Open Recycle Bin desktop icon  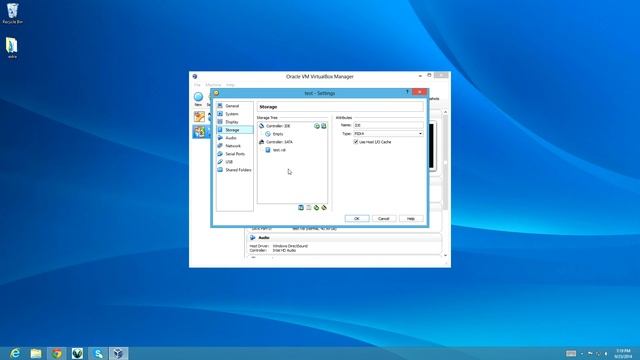[x=13, y=13]
